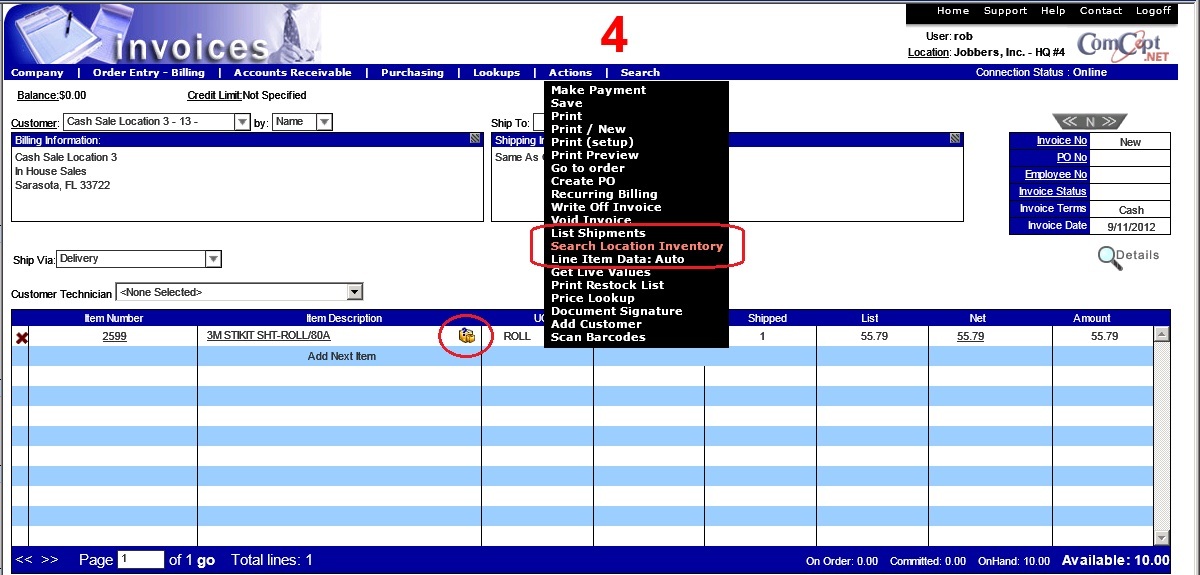Select Void Invoice menu entry

[x=590, y=220]
